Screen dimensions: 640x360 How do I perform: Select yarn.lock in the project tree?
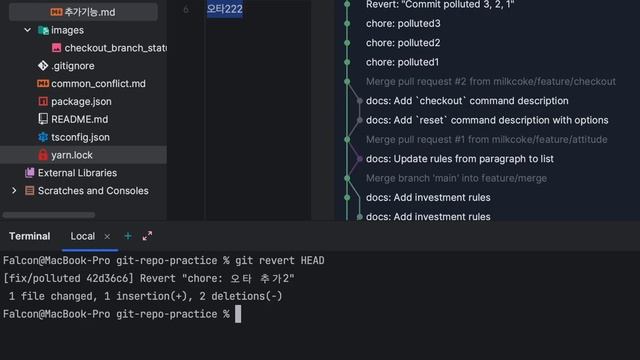[x=83, y=155]
